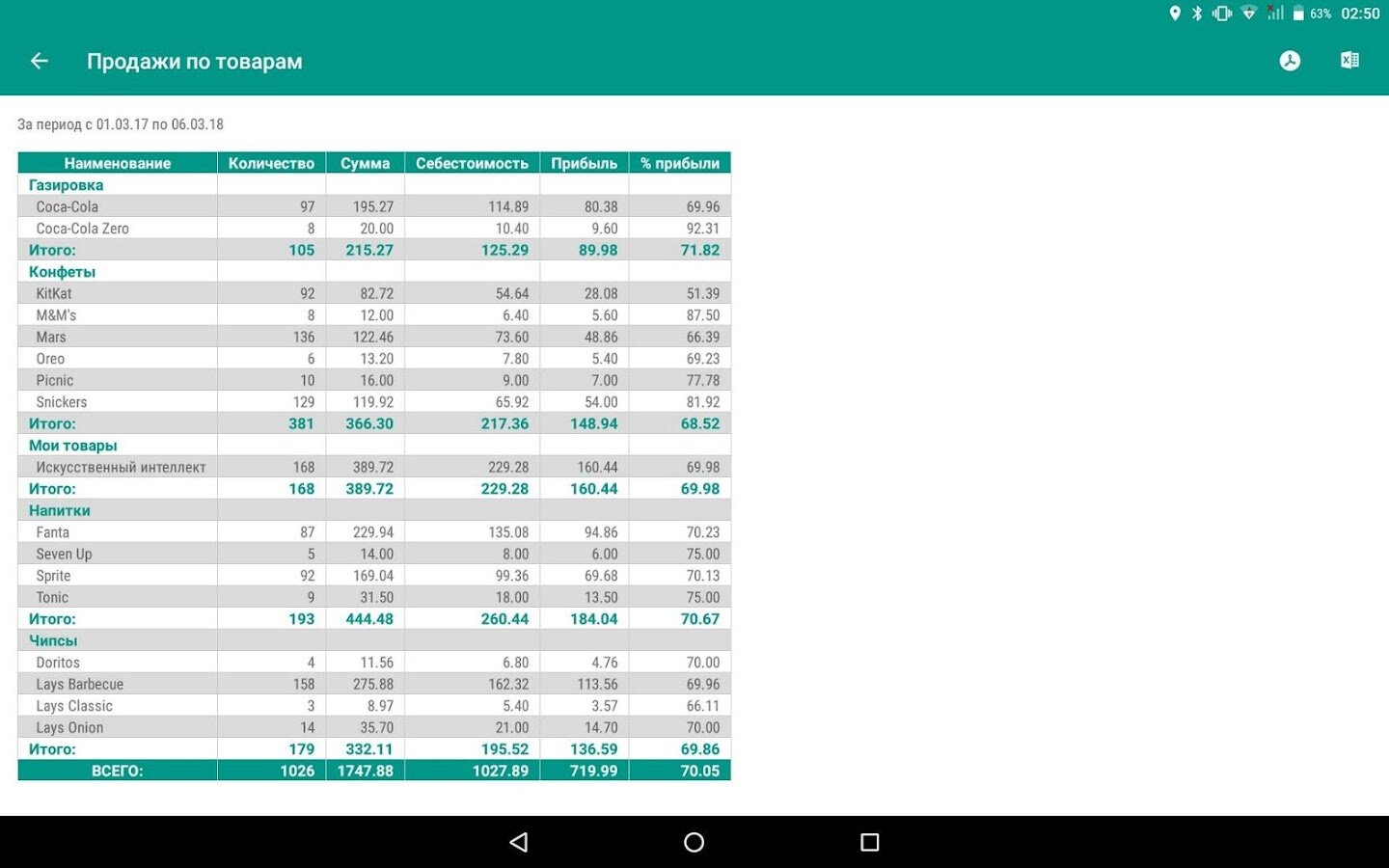1389x868 pixels.
Task: Tap Мои товары subtotal profit 160.44
Action: (x=594, y=489)
